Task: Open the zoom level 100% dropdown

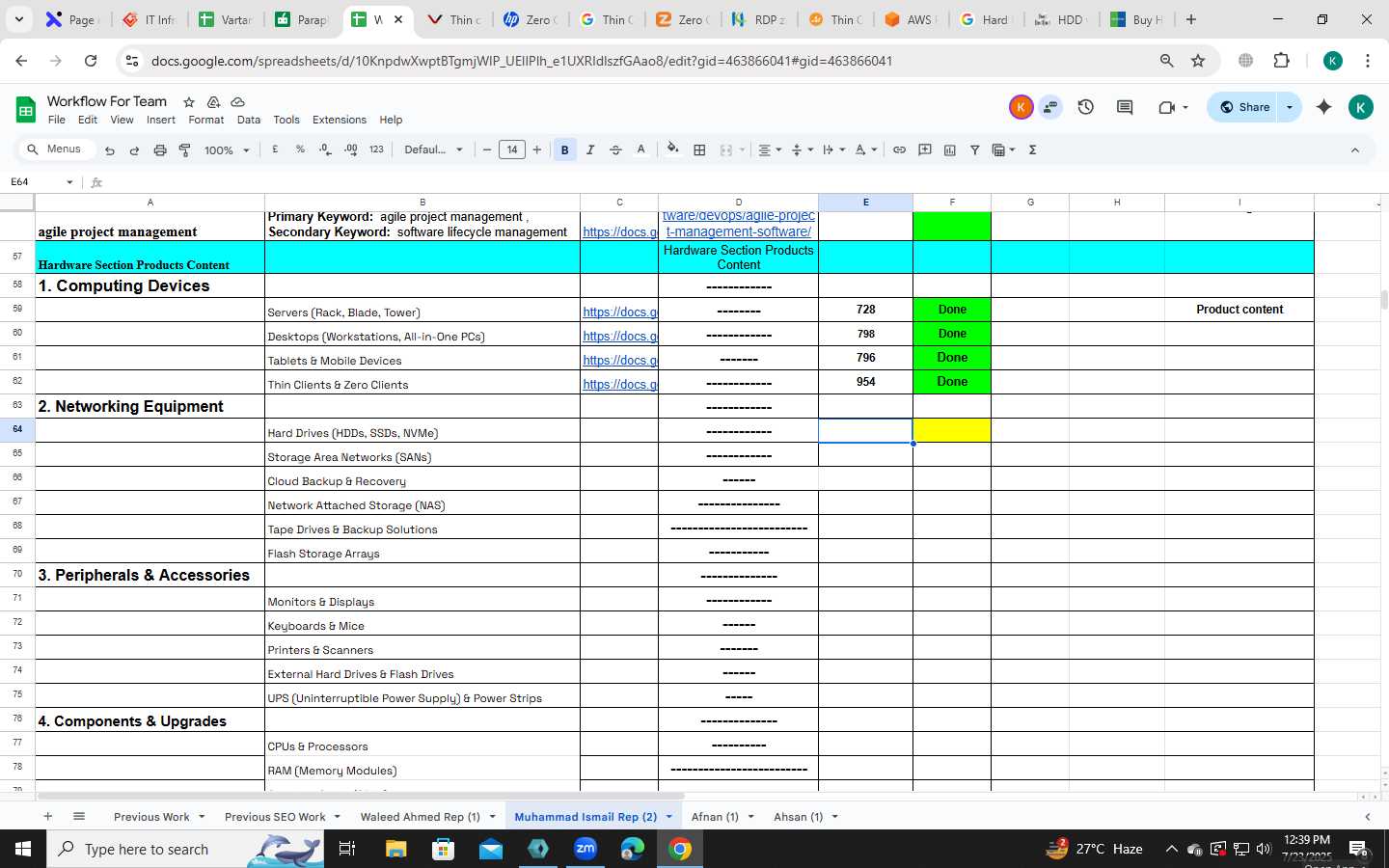Action: click(x=228, y=150)
